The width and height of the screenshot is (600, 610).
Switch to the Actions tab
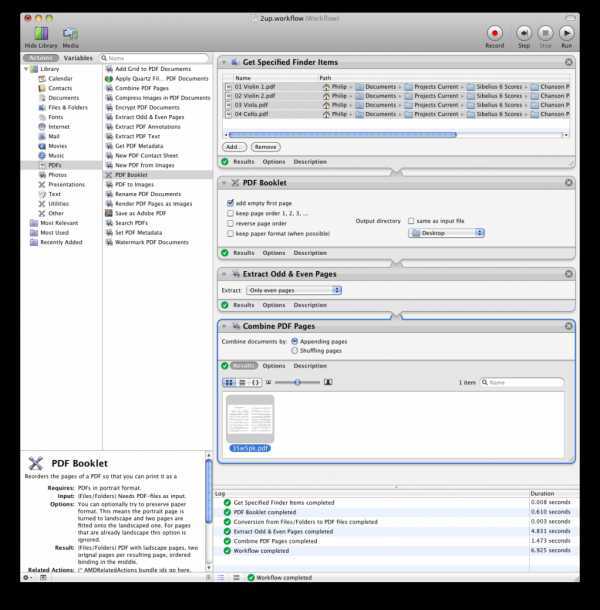41,58
